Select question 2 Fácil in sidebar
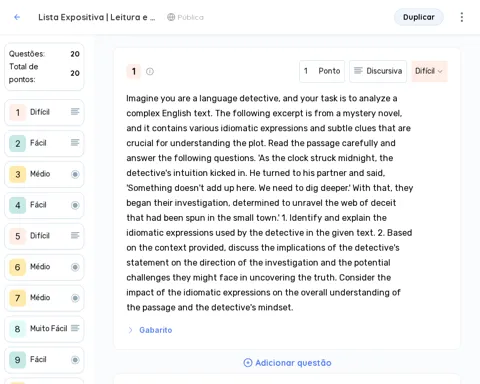 (x=44, y=143)
